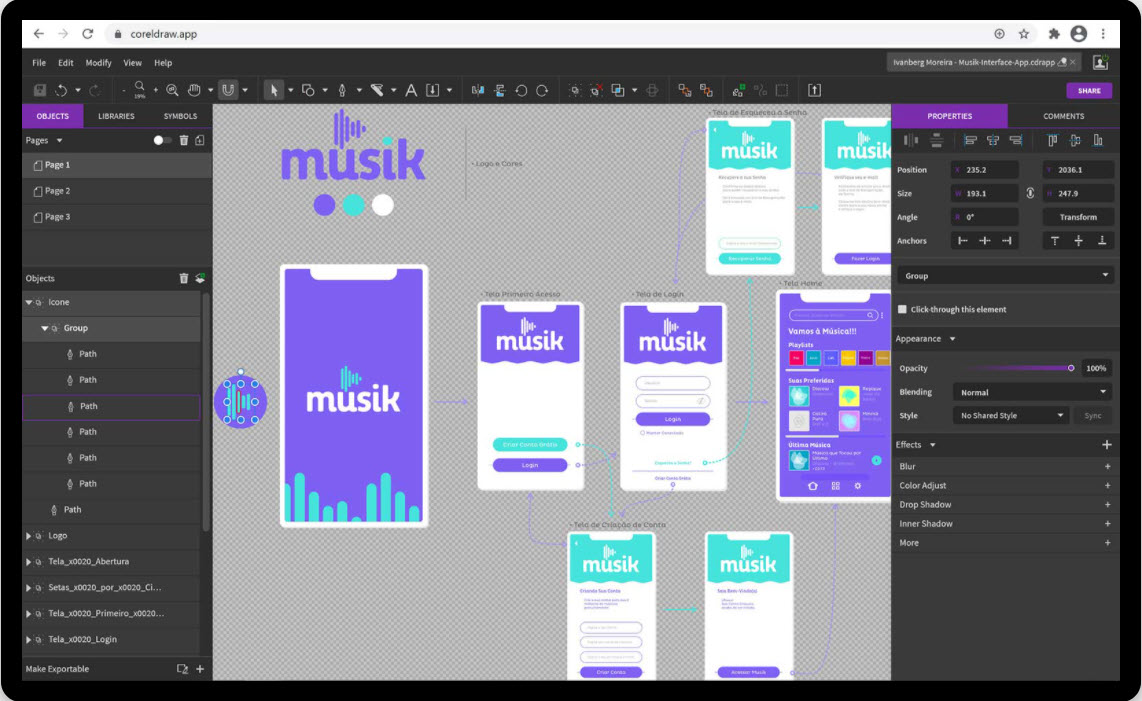The height and width of the screenshot is (701, 1142).
Task: Collapse the Appearance section arrow
Action: [952, 339]
